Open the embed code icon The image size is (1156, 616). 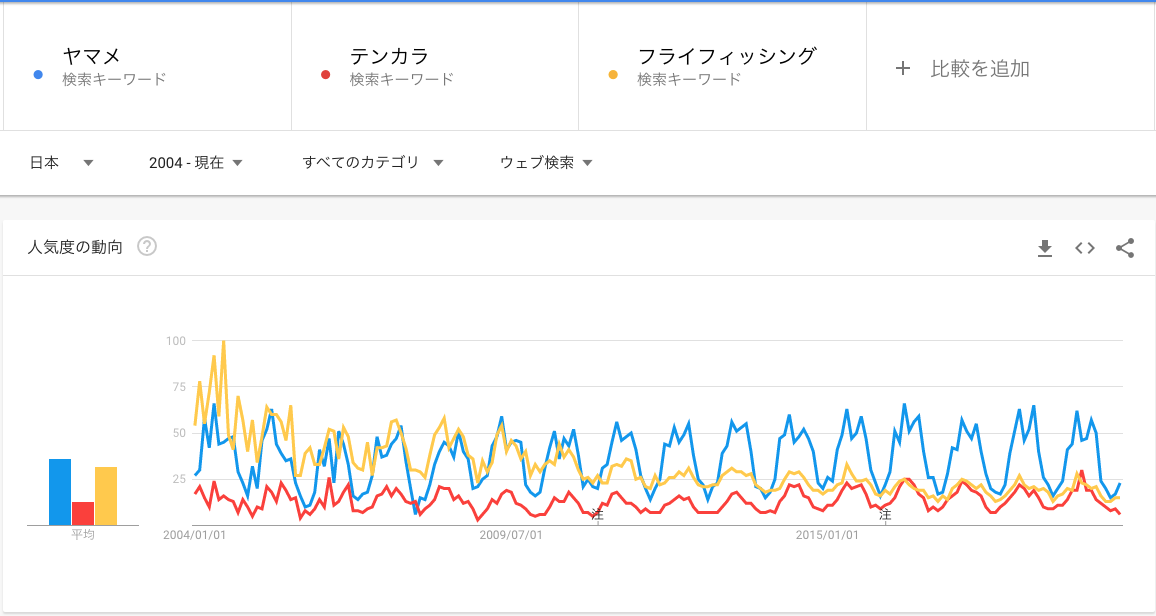point(1084,248)
